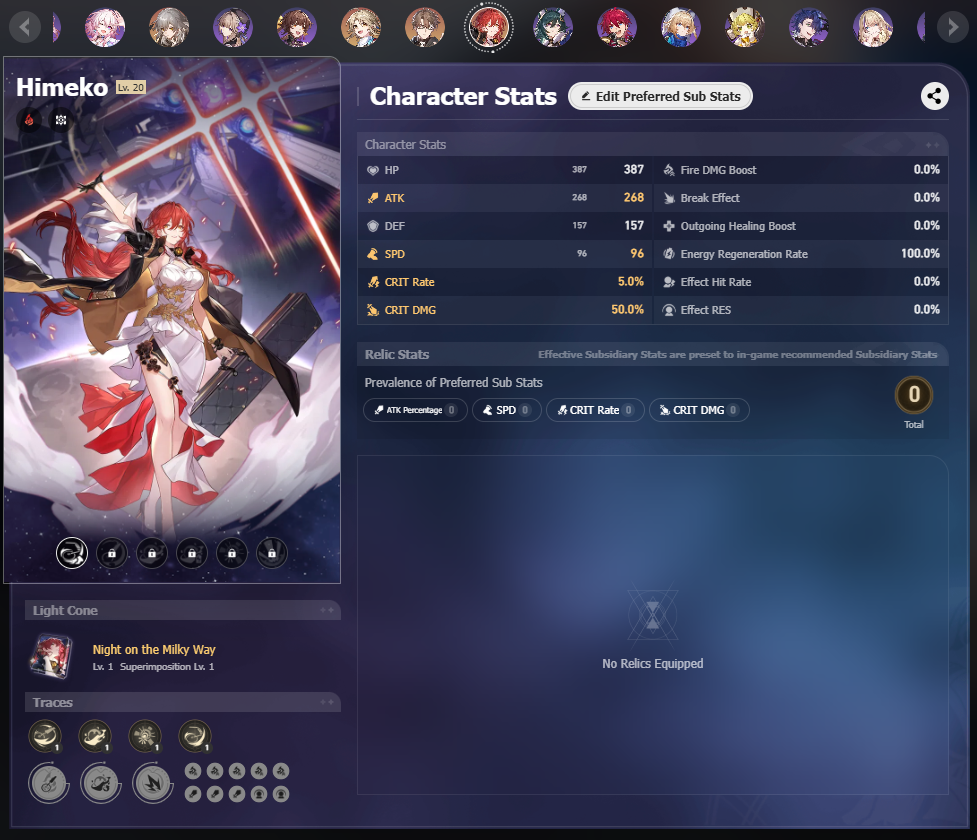Screen dimensions: 977x840
Task: Click the Effect RES stat icon
Action: [x=669, y=310]
